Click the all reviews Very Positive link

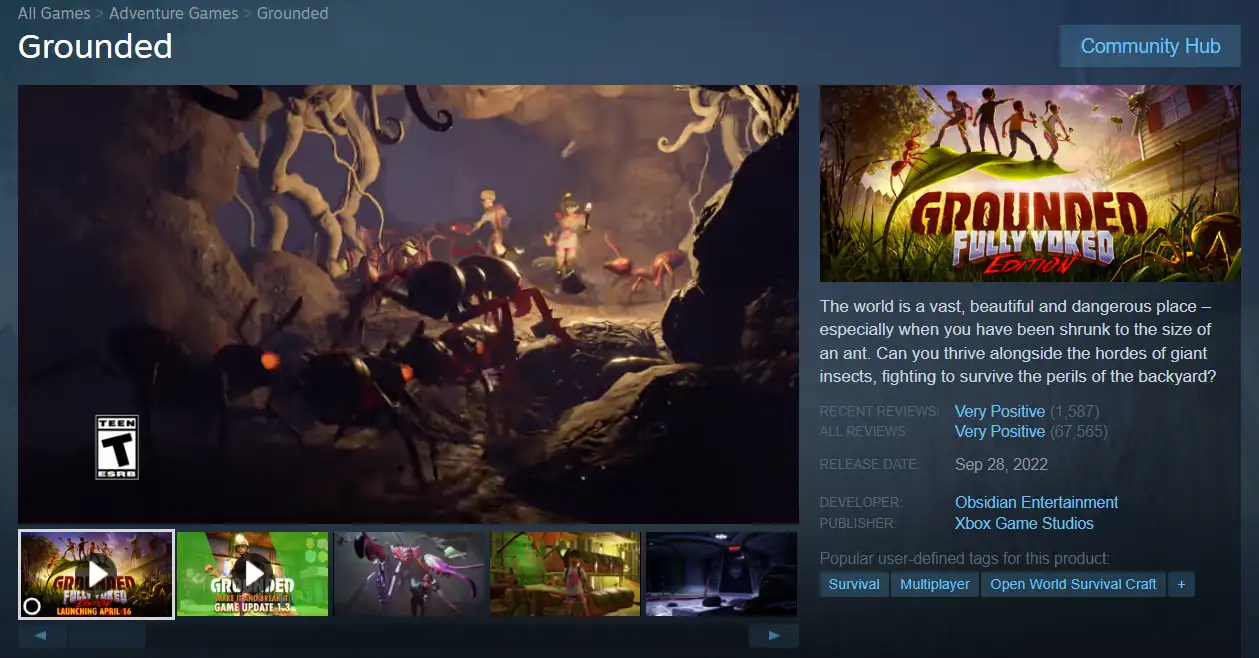[x=1000, y=432]
